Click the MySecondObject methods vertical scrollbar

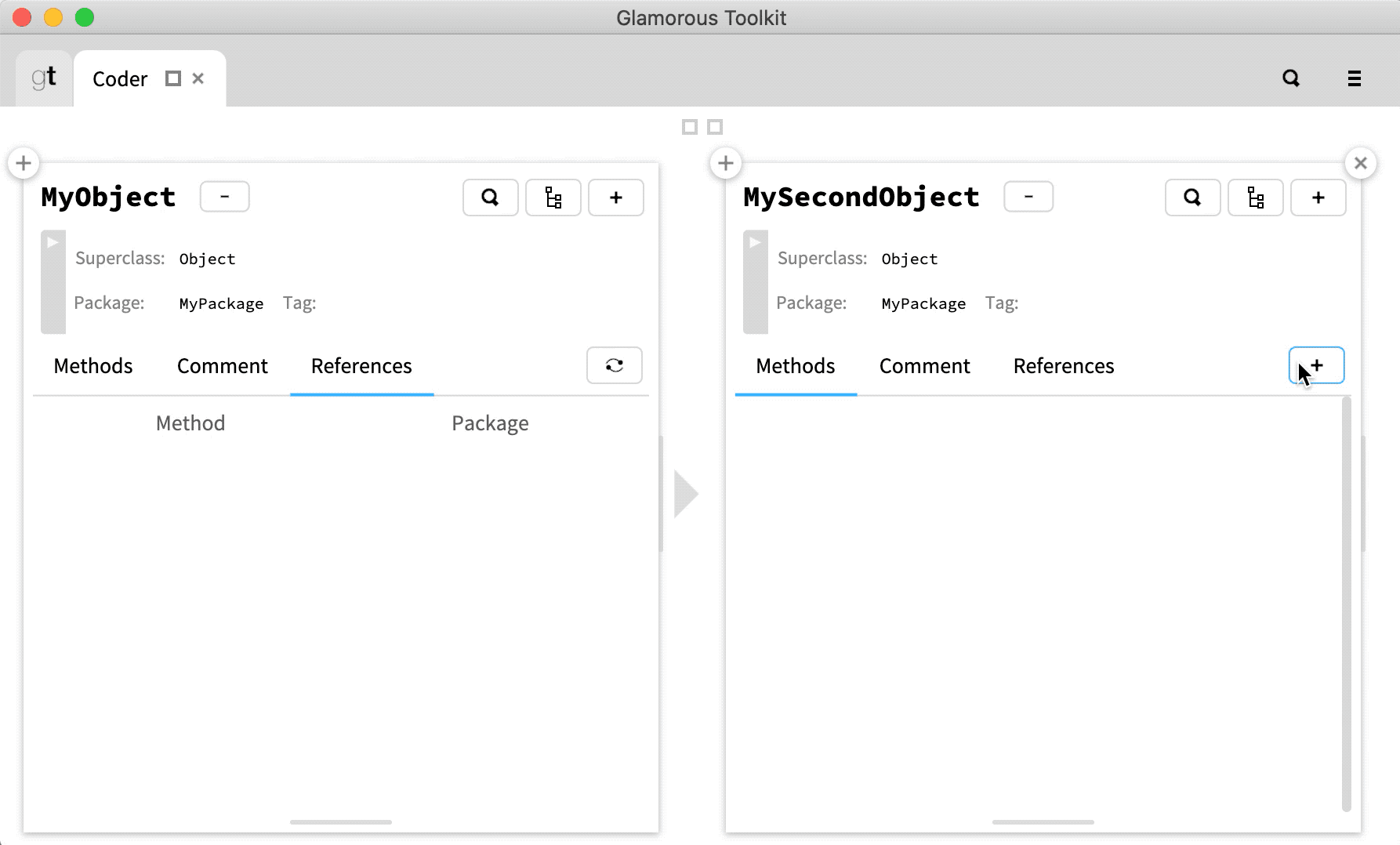point(1347,604)
